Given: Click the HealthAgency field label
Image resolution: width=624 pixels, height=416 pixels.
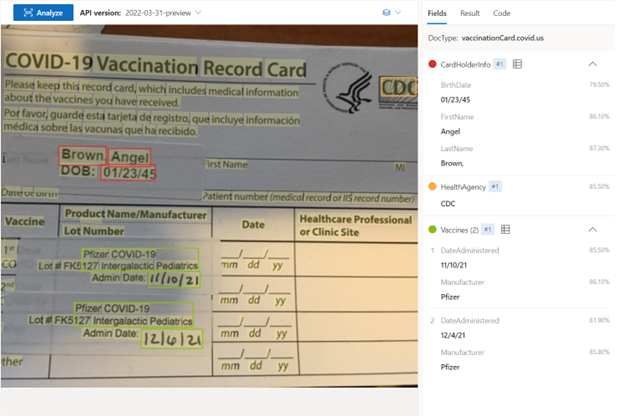Looking at the screenshot, I should click(x=463, y=187).
